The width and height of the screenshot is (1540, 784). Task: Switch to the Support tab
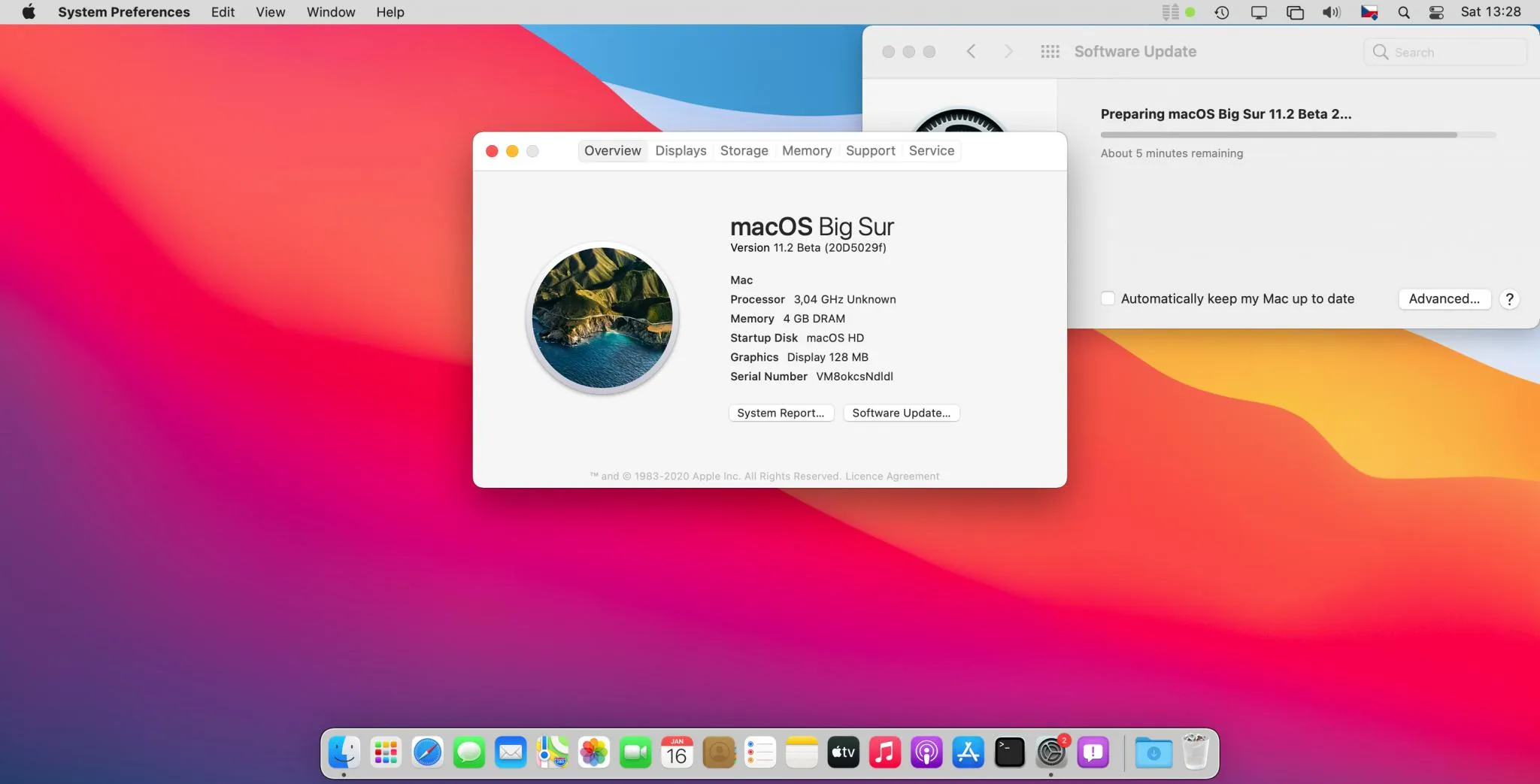click(871, 150)
